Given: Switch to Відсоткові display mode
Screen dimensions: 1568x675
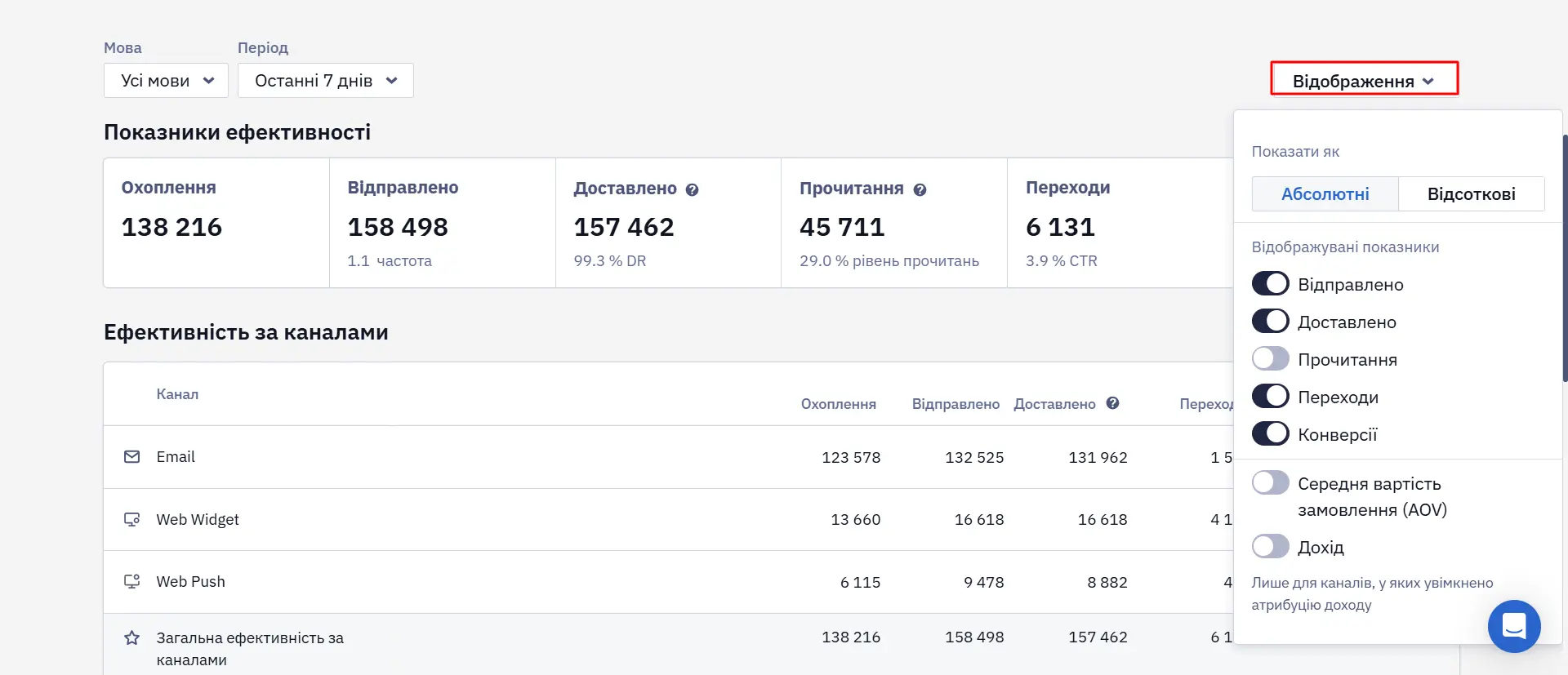Looking at the screenshot, I should pyautogui.click(x=1472, y=194).
